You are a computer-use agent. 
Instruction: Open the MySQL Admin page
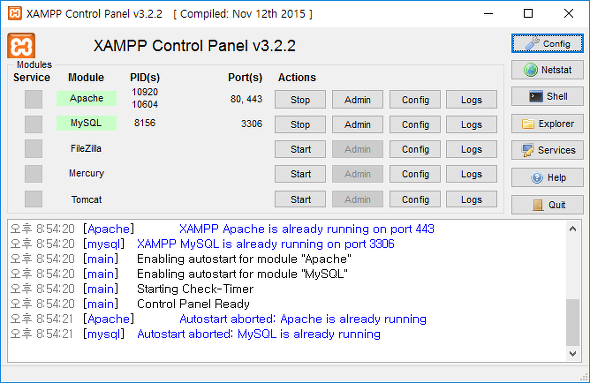click(x=357, y=125)
